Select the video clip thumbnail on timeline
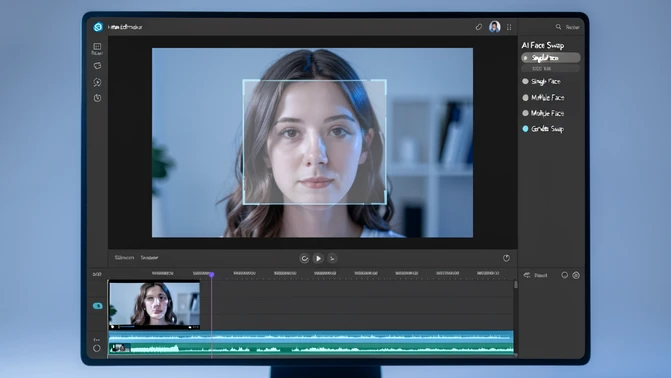671x378 pixels. coord(154,305)
